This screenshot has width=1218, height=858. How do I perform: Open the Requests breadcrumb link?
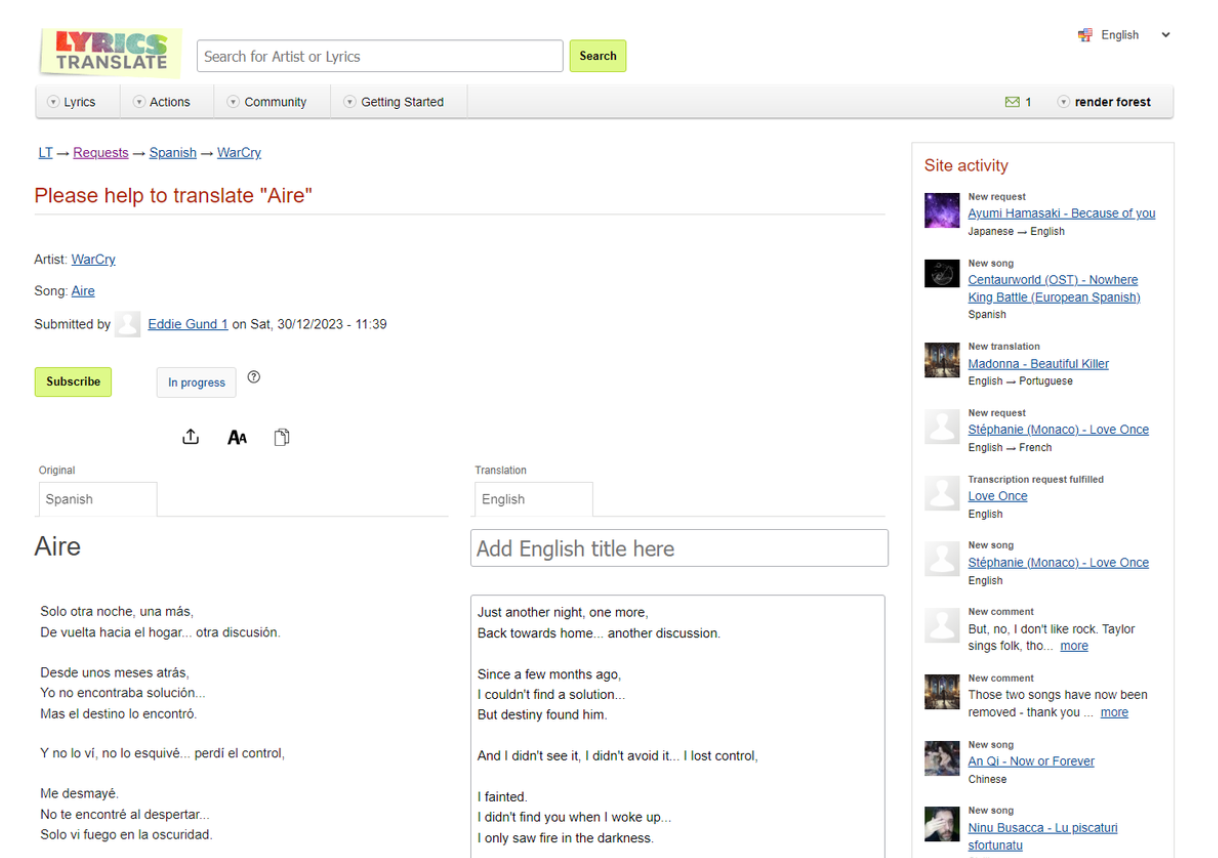coord(101,153)
